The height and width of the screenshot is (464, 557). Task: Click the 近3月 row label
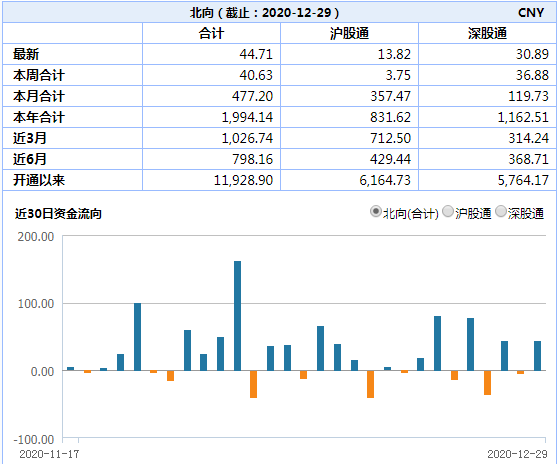tap(30, 138)
